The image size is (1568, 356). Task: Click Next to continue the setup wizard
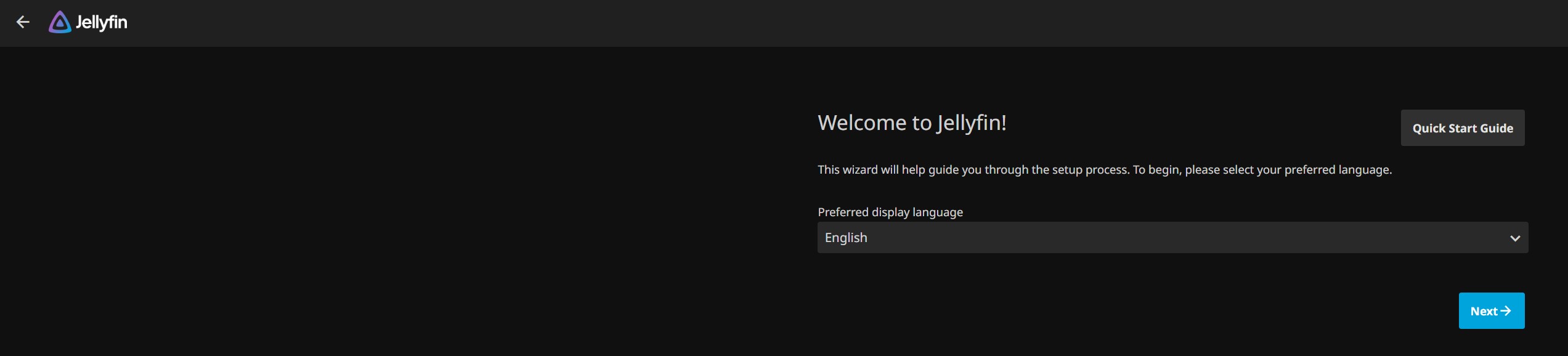pos(1491,311)
